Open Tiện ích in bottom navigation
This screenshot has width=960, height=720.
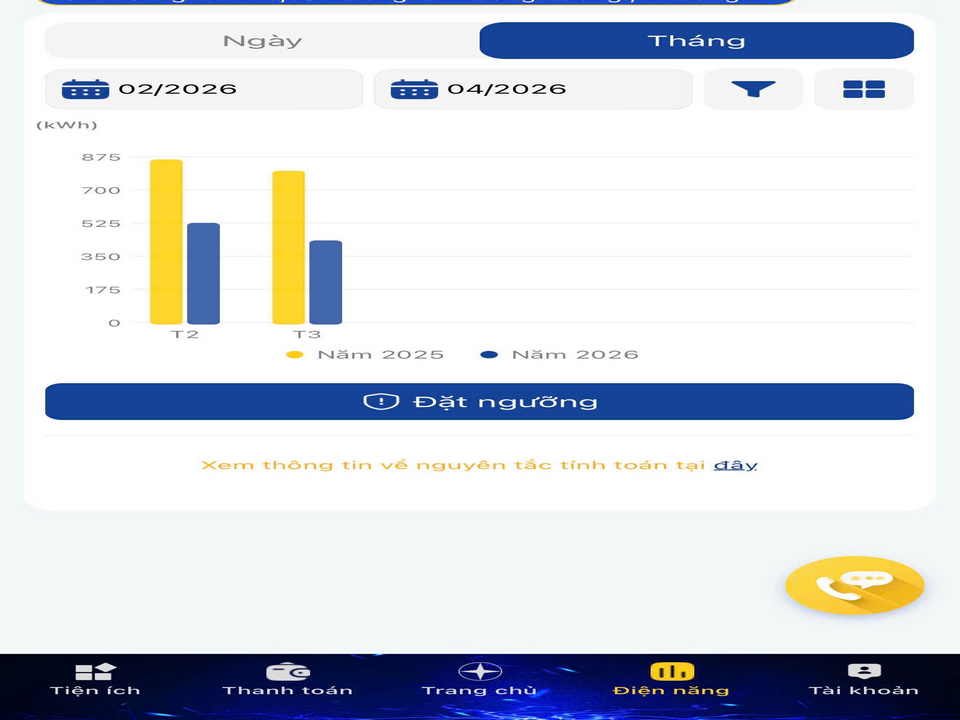95,679
